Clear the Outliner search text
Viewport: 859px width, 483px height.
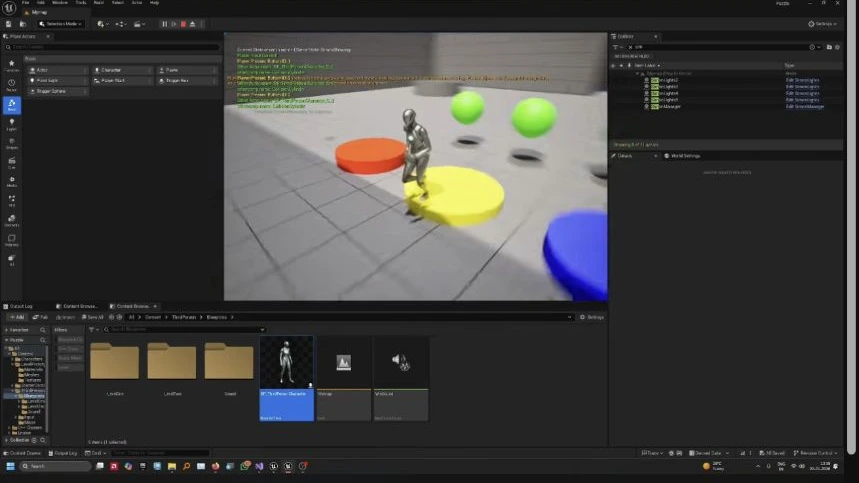point(631,47)
